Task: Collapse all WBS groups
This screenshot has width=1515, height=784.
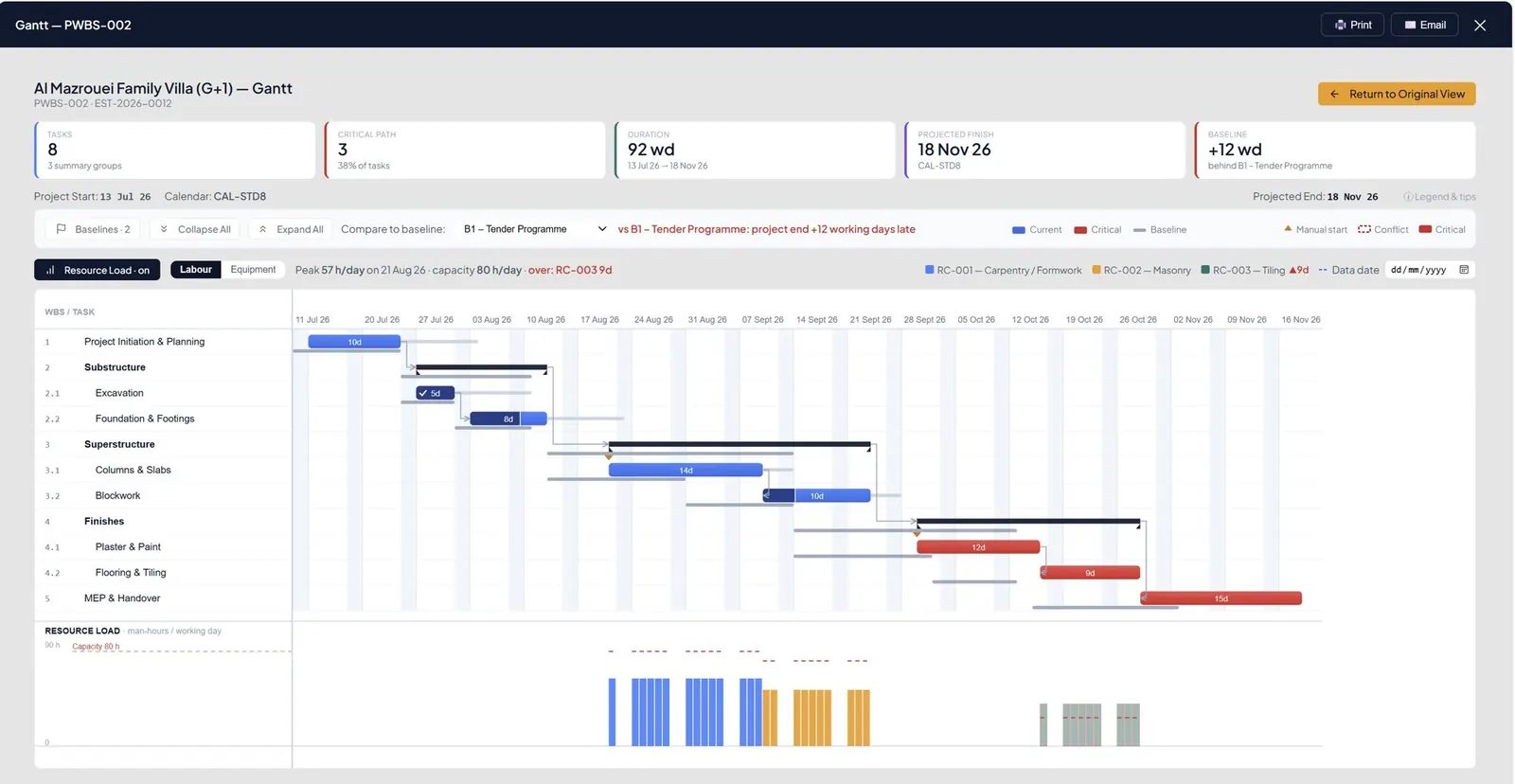Action: click(x=195, y=229)
